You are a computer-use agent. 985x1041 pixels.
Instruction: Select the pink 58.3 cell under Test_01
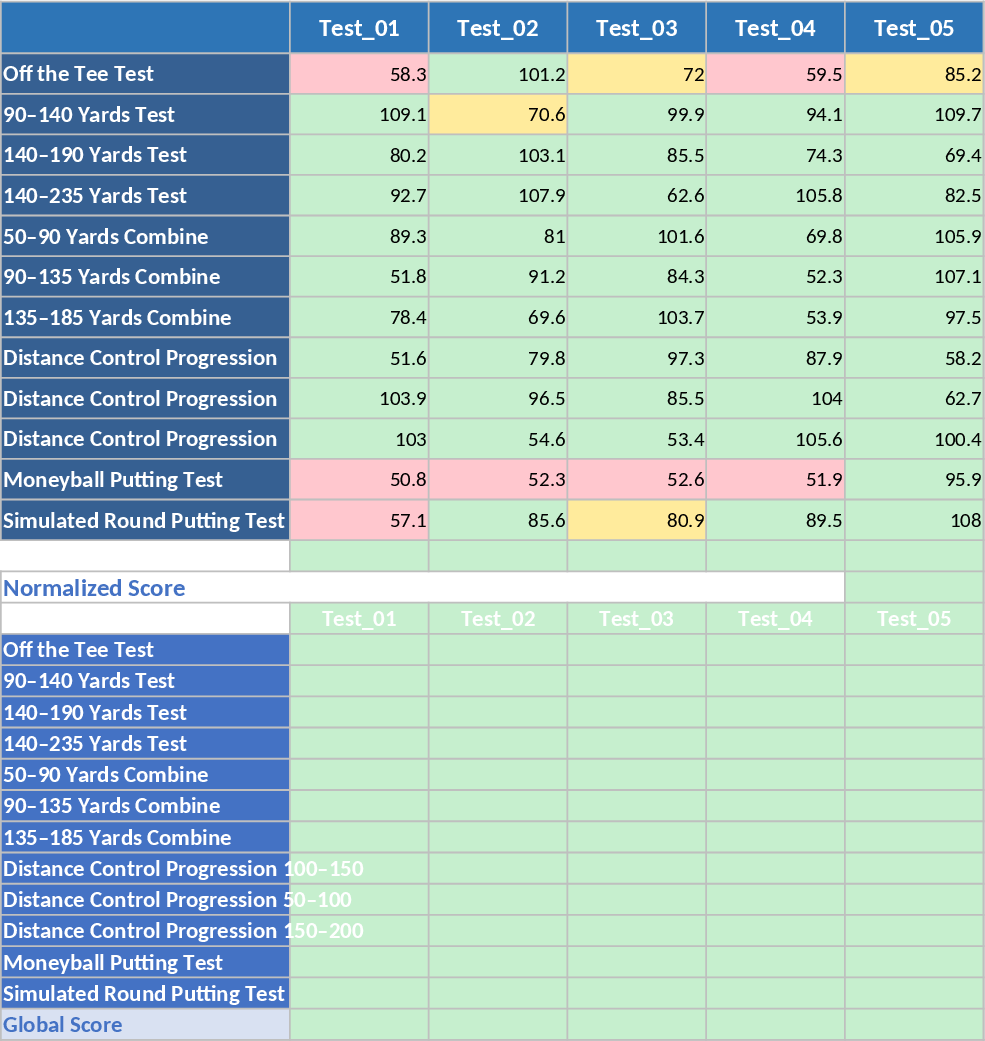(x=359, y=73)
